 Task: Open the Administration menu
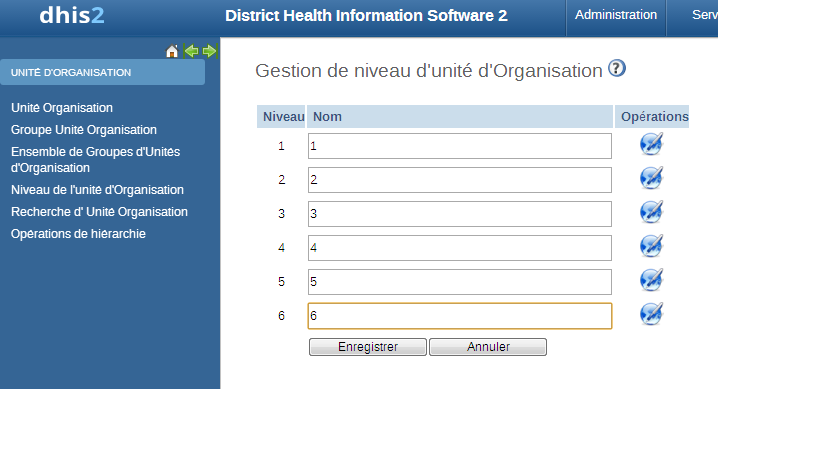click(x=616, y=16)
